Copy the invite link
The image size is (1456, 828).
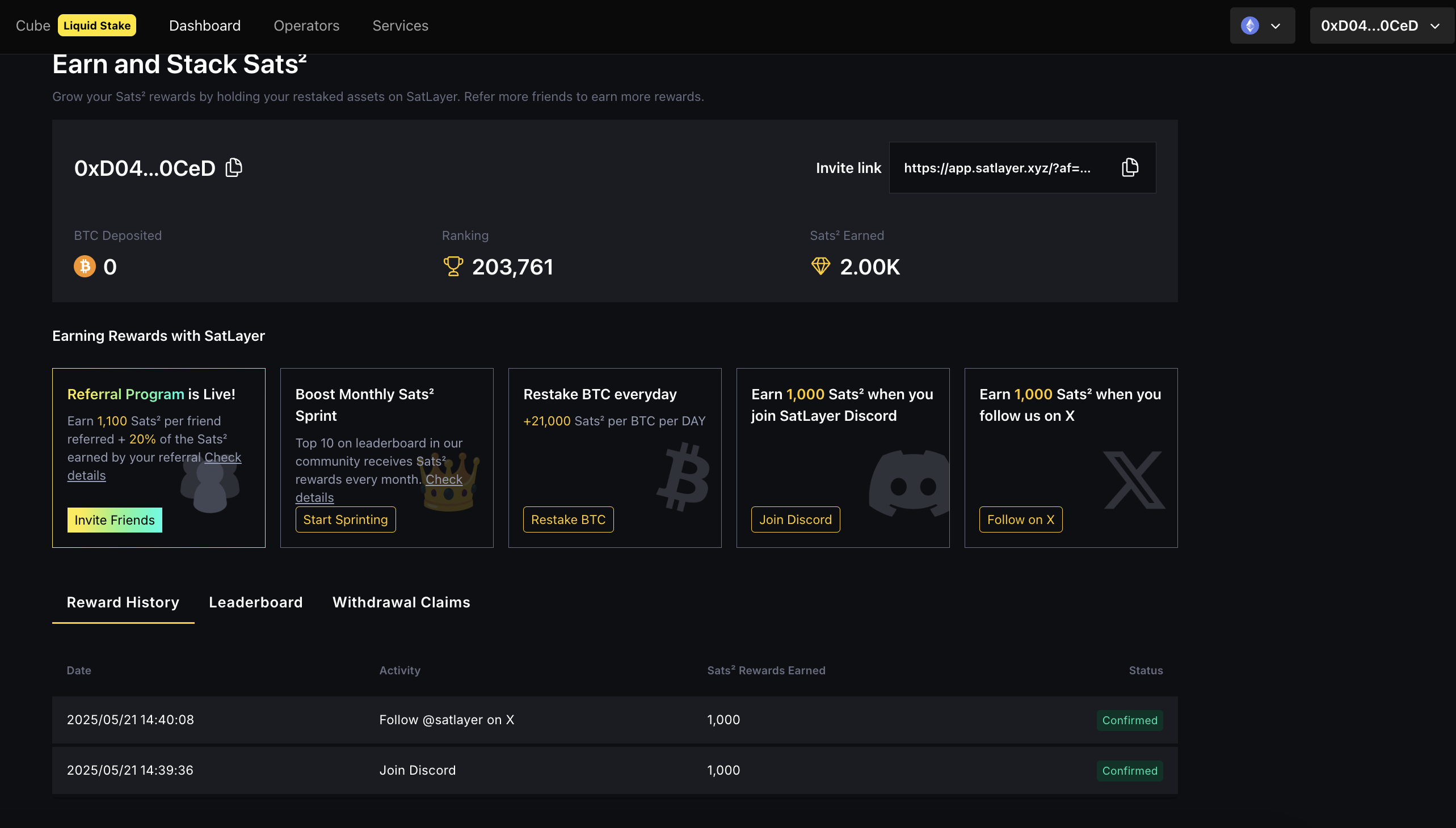(1129, 168)
